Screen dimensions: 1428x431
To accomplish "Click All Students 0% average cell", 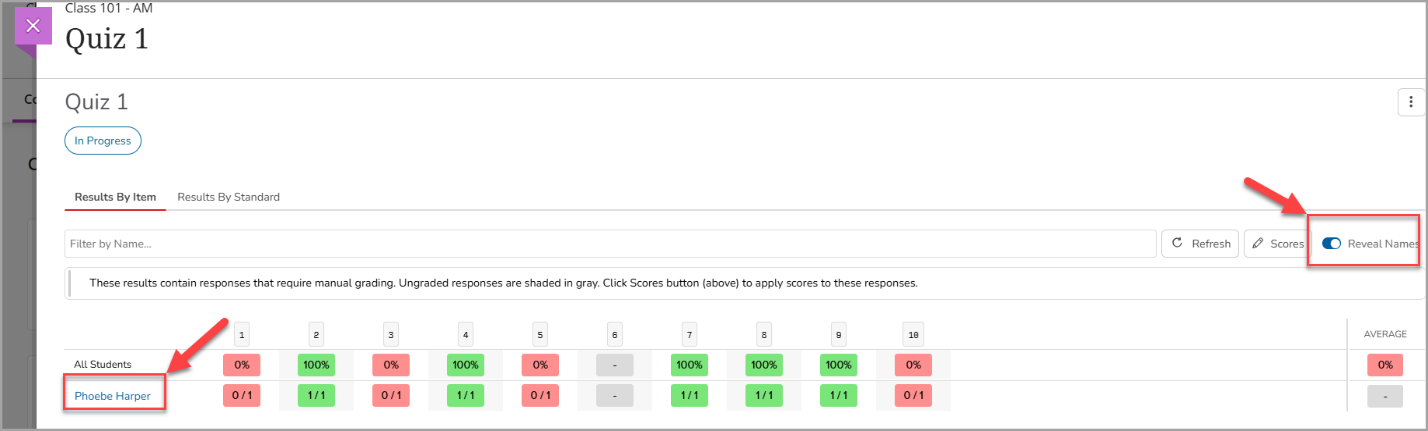I will click(x=1386, y=365).
